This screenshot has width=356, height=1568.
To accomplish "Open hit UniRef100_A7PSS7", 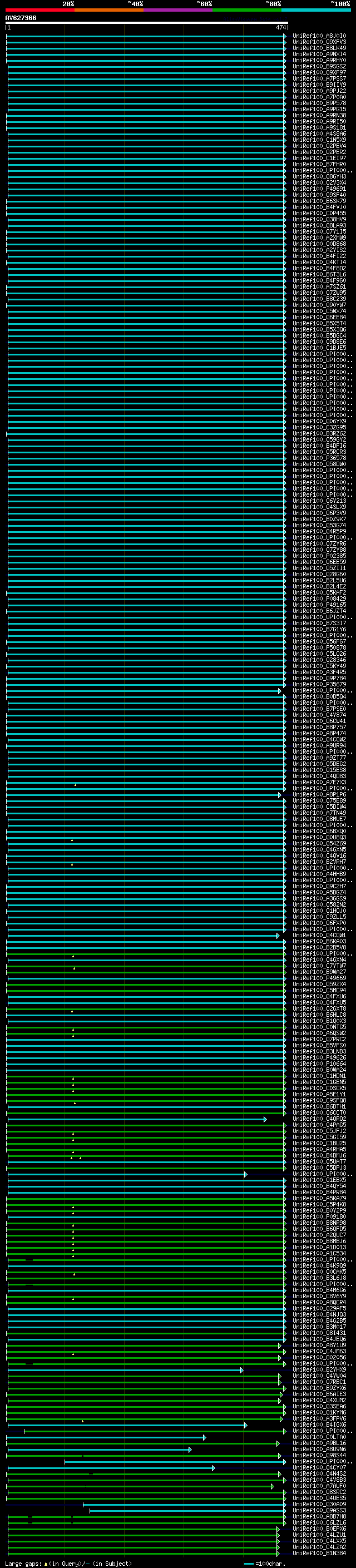I will [319, 78].
